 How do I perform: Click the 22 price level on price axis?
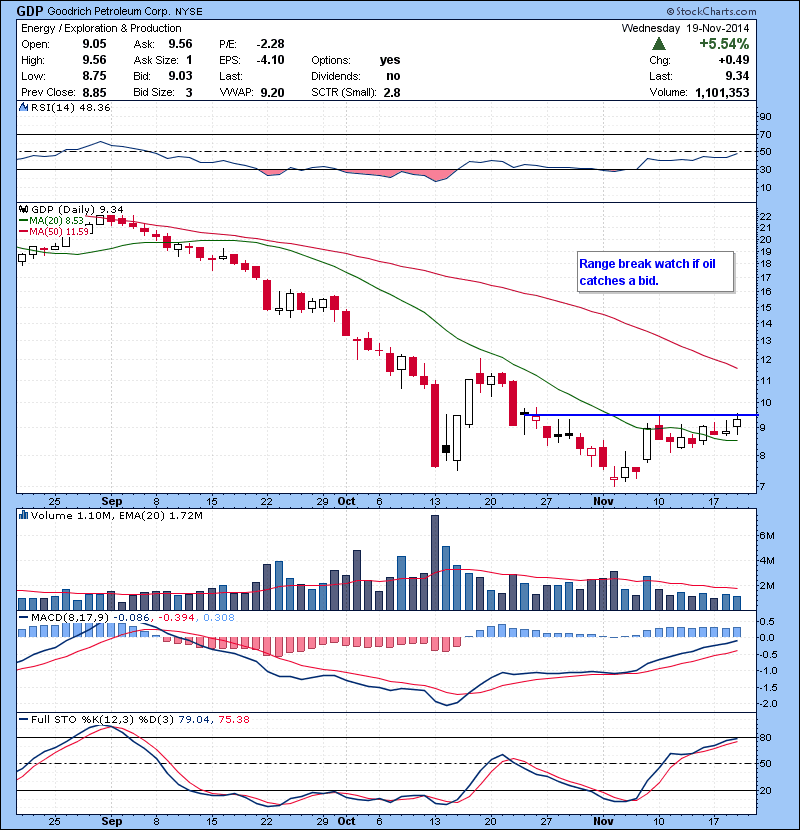(766, 216)
